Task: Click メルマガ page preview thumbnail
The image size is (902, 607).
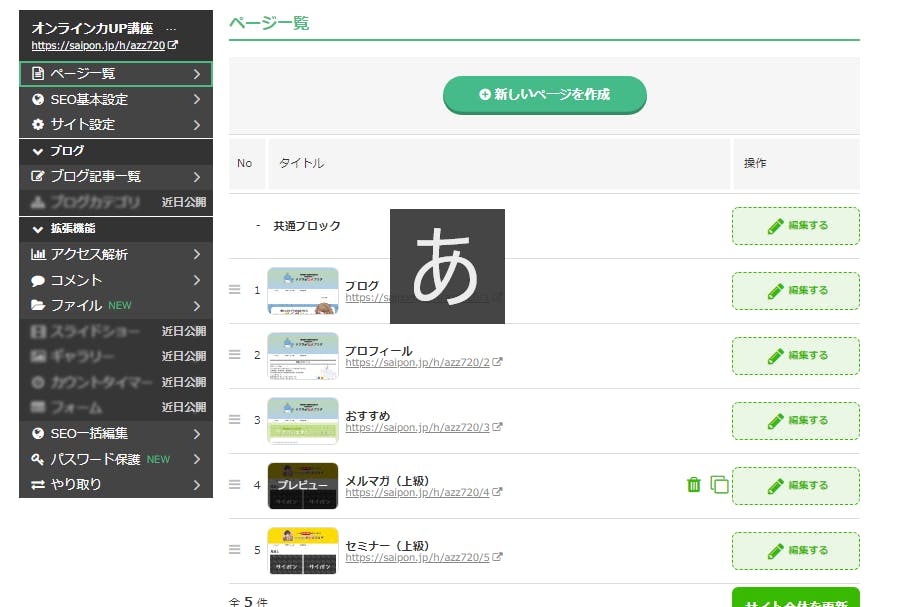Action: point(303,485)
